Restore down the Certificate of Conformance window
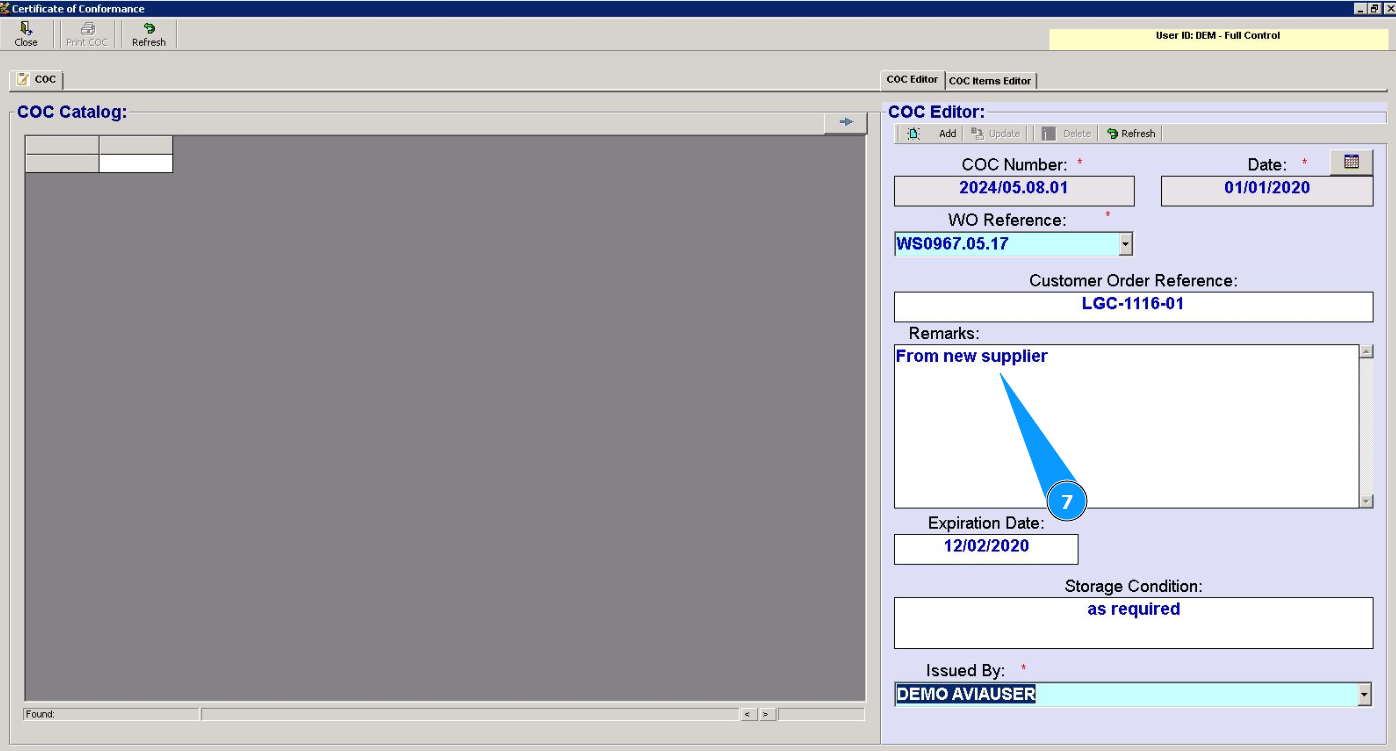The height and width of the screenshot is (751, 1396). click(x=1375, y=8)
